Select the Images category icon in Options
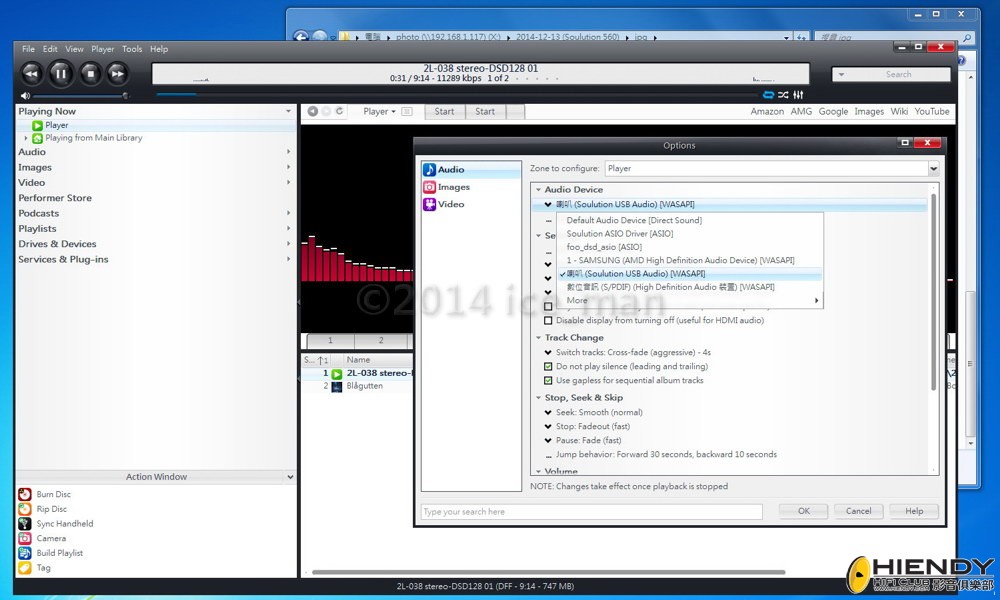Image resolution: width=1000 pixels, height=600 pixels. click(429, 187)
